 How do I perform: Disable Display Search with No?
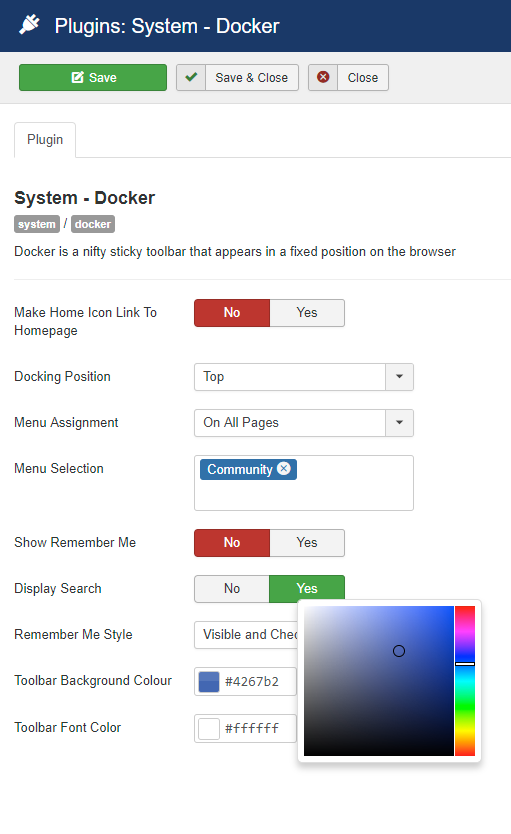coord(232,589)
